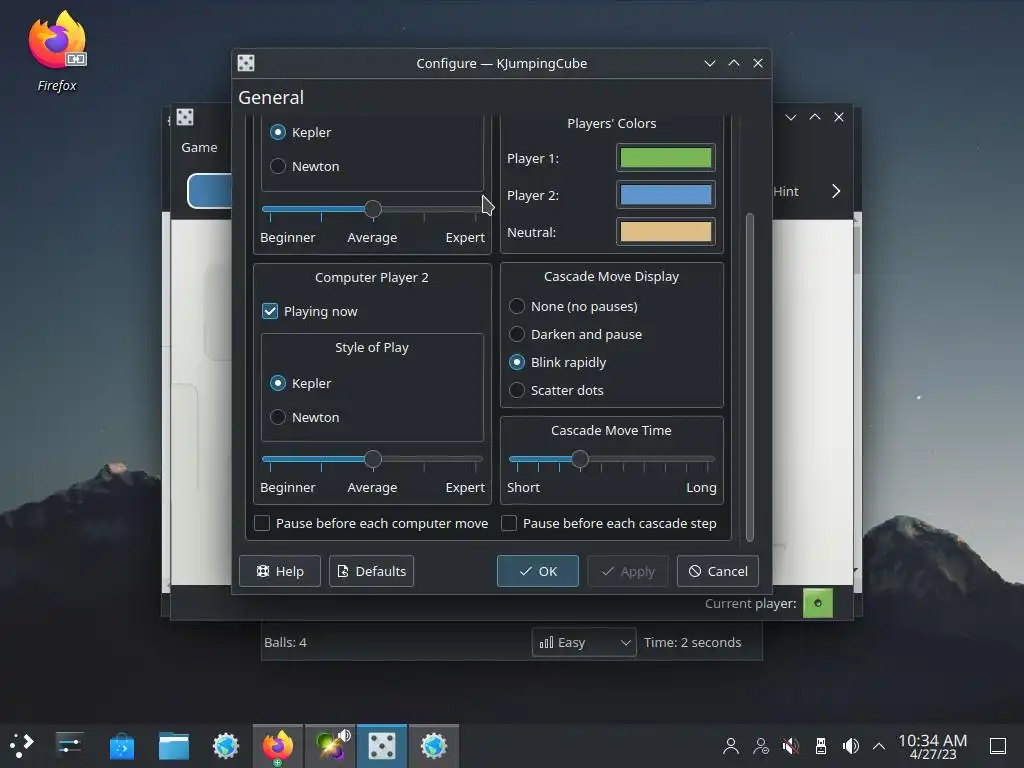Launch Discover store from the taskbar

[121, 745]
